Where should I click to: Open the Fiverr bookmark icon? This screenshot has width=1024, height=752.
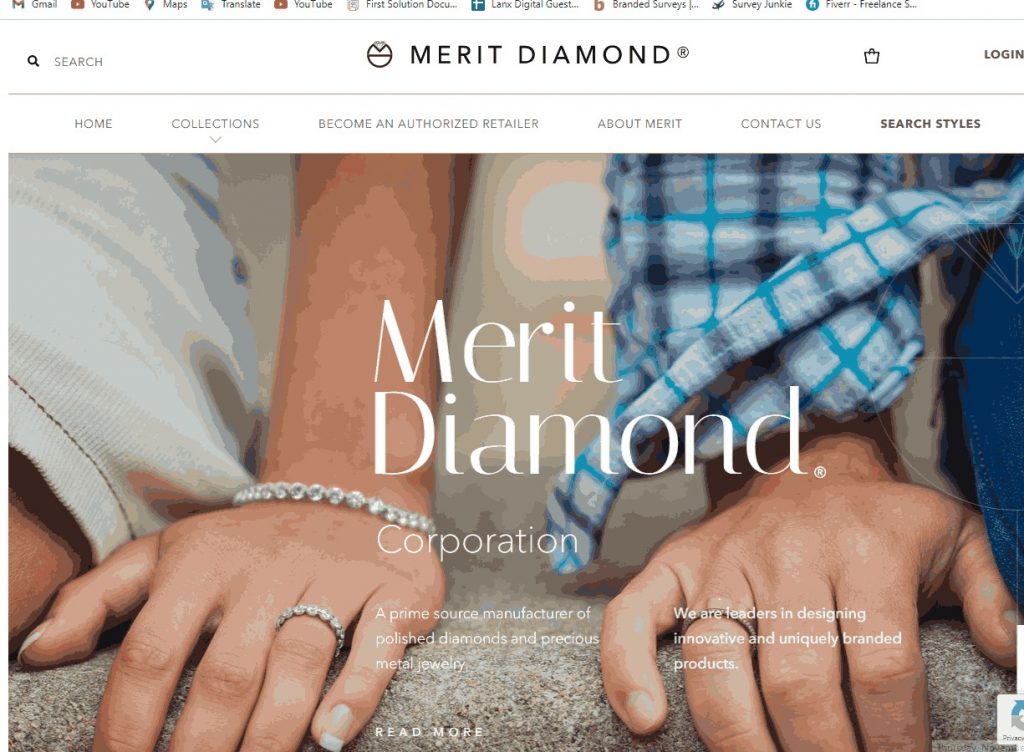click(812, 5)
